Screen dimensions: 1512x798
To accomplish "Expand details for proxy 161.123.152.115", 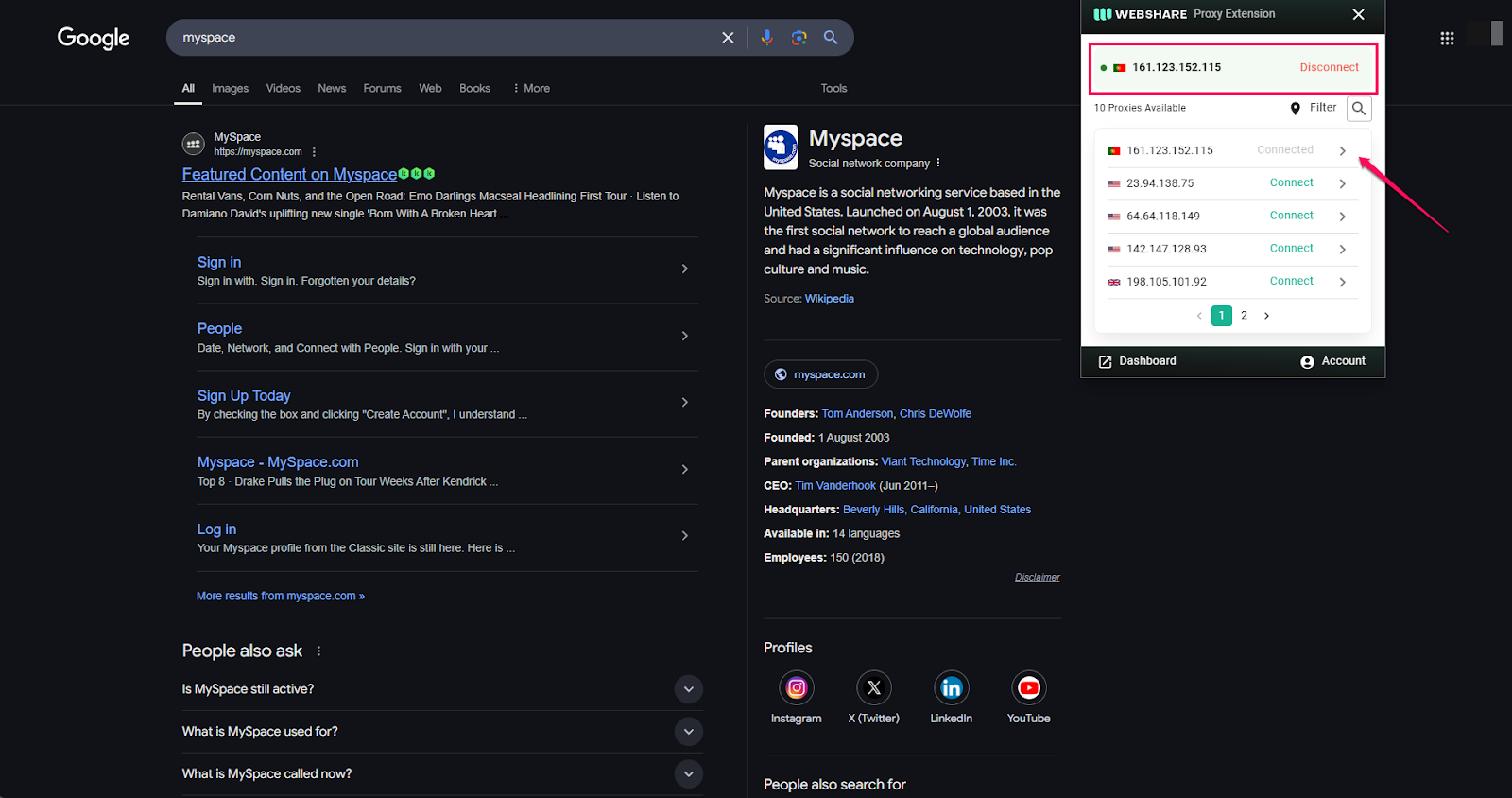I will point(1342,151).
